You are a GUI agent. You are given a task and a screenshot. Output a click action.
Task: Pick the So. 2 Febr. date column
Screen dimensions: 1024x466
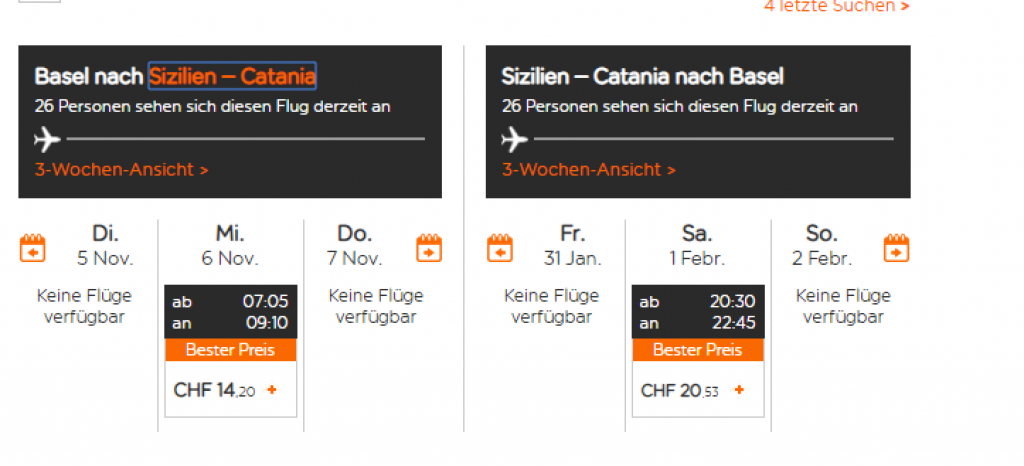[821, 245]
